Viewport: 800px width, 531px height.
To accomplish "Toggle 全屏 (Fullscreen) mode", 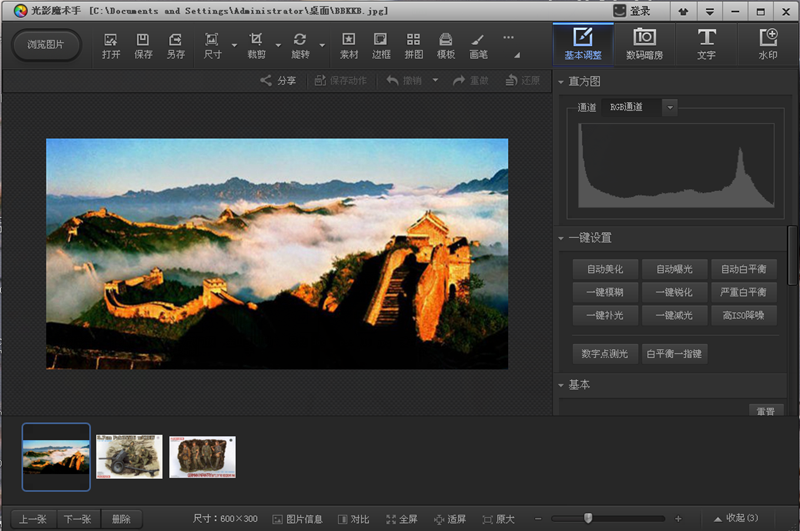I will [402, 519].
